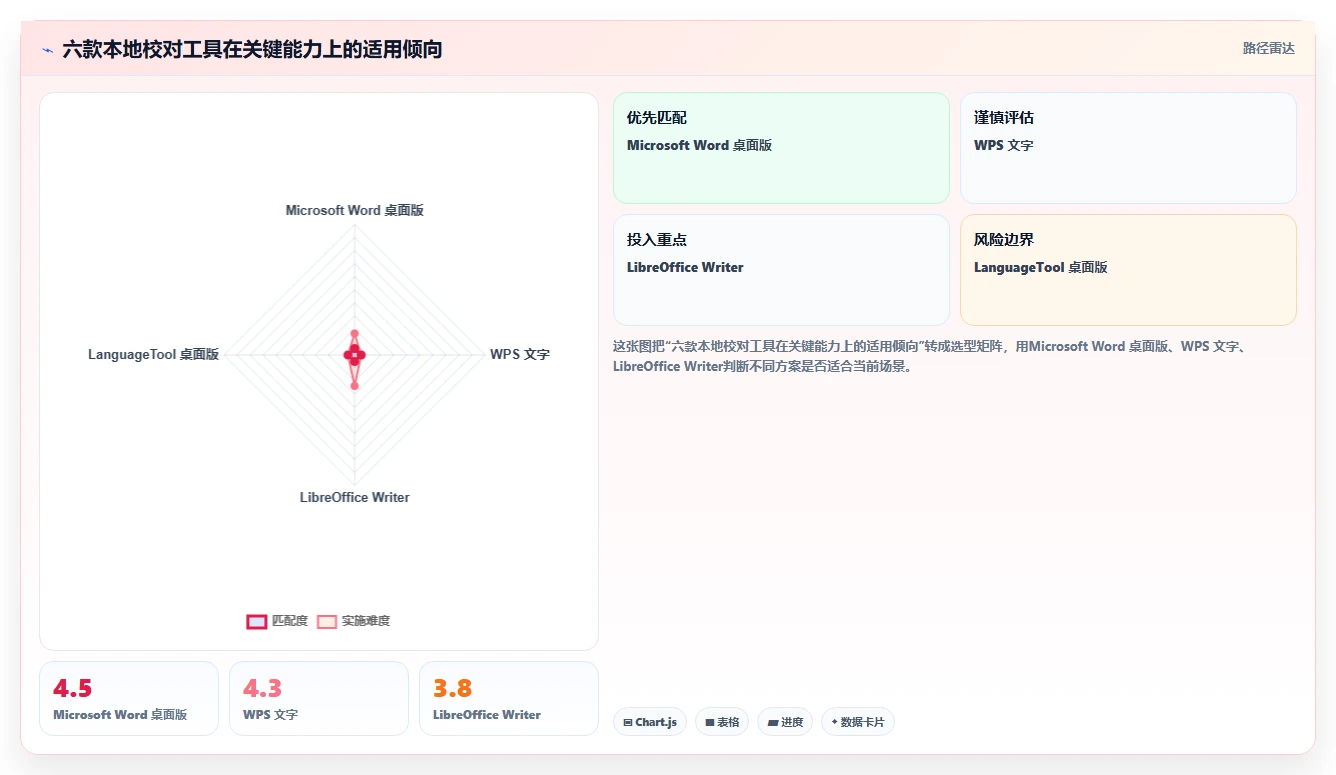Select the 表格 tag chip
Viewport: 1336px width, 775px height.
pyautogui.click(x=722, y=722)
